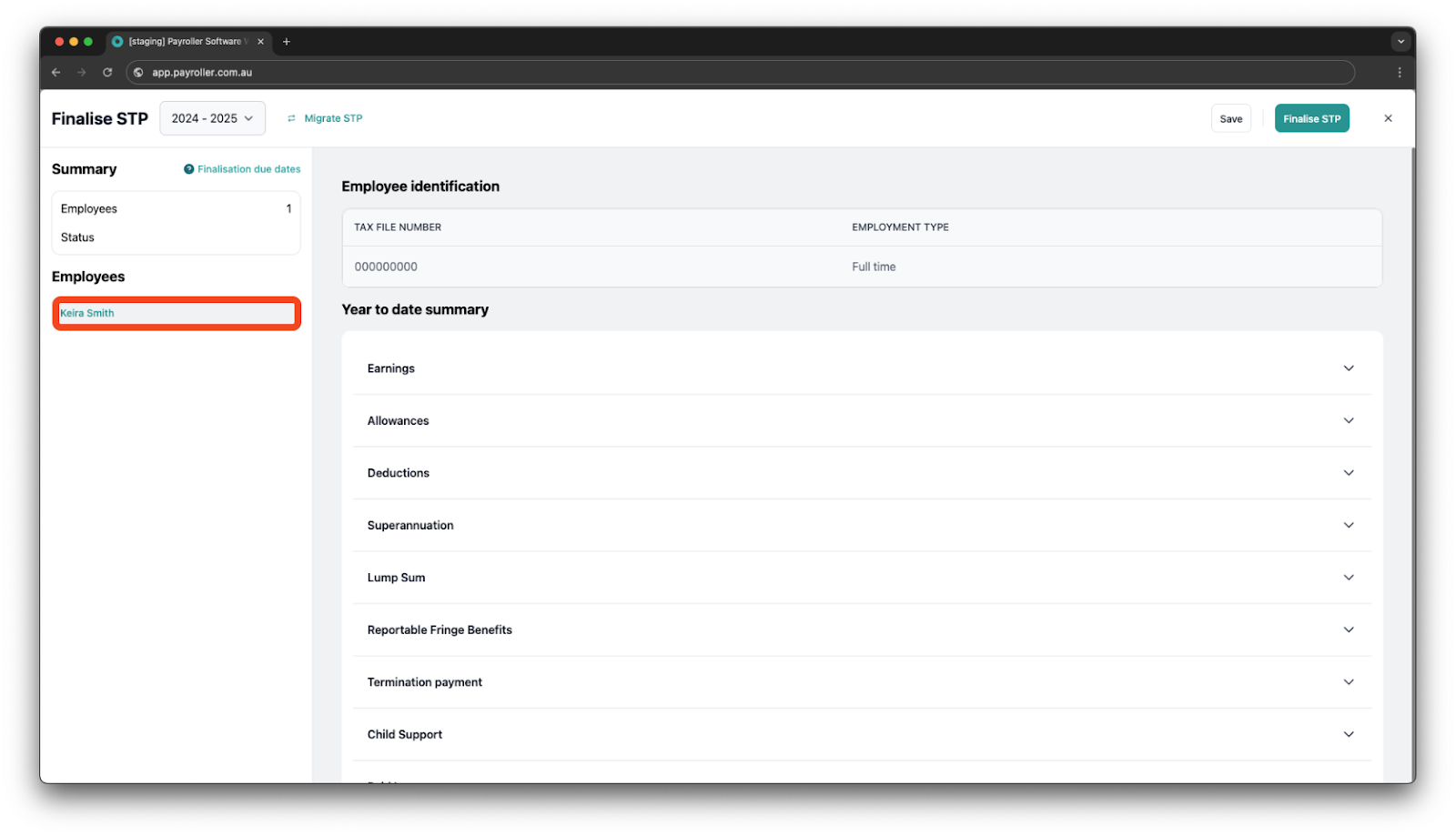Viewport: 1456px width, 836px height.
Task: Open the browser tab list chevron
Action: point(1400,42)
